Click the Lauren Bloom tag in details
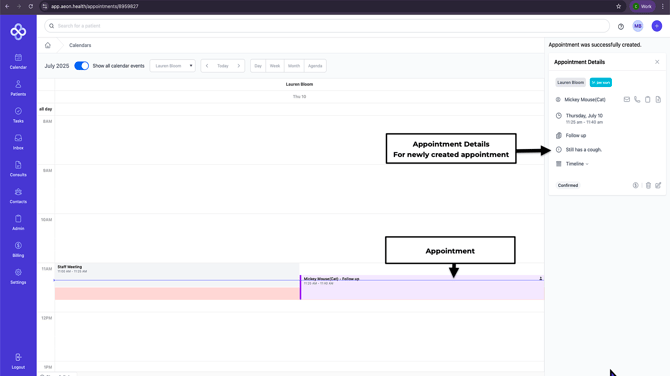This screenshot has height=376, width=670. [x=570, y=82]
